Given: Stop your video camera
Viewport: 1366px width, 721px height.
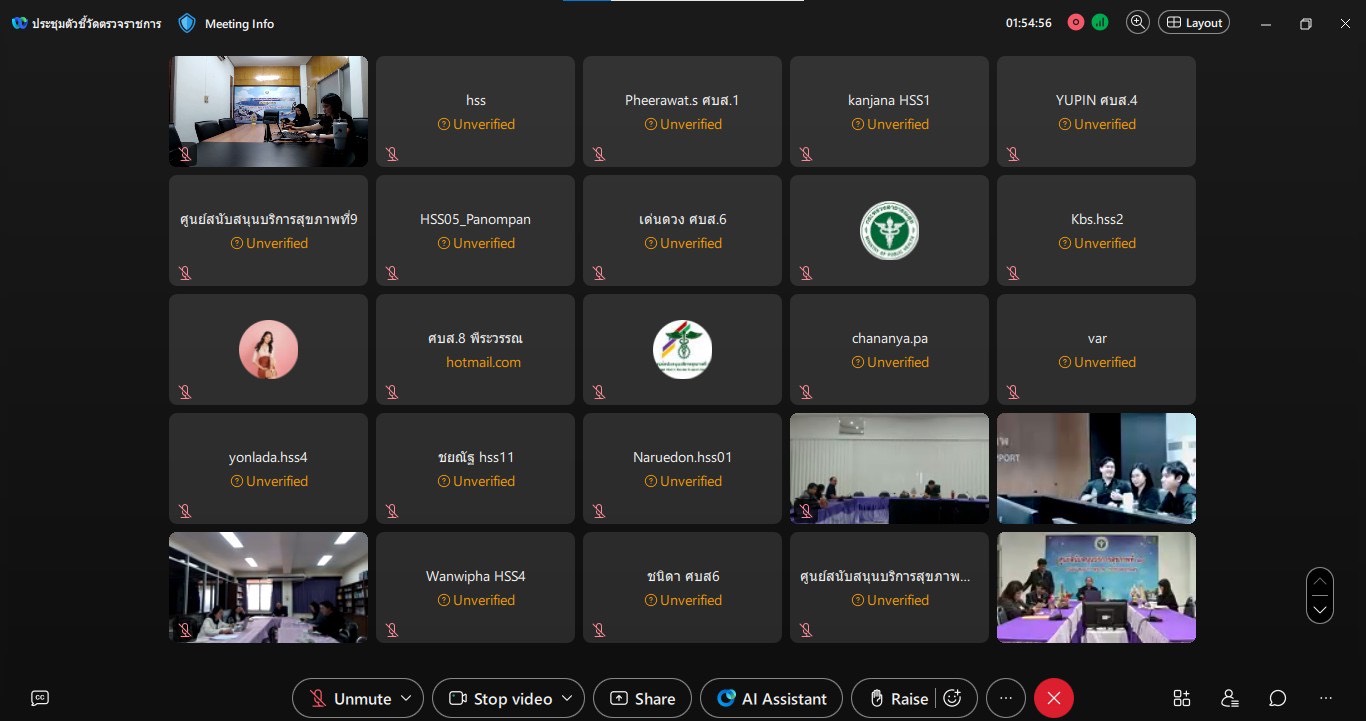Looking at the screenshot, I should (502, 699).
